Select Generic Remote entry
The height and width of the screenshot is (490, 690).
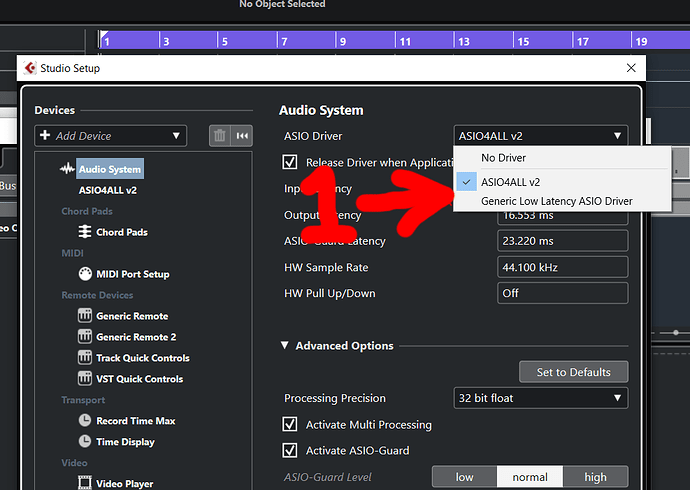coord(132,316)
